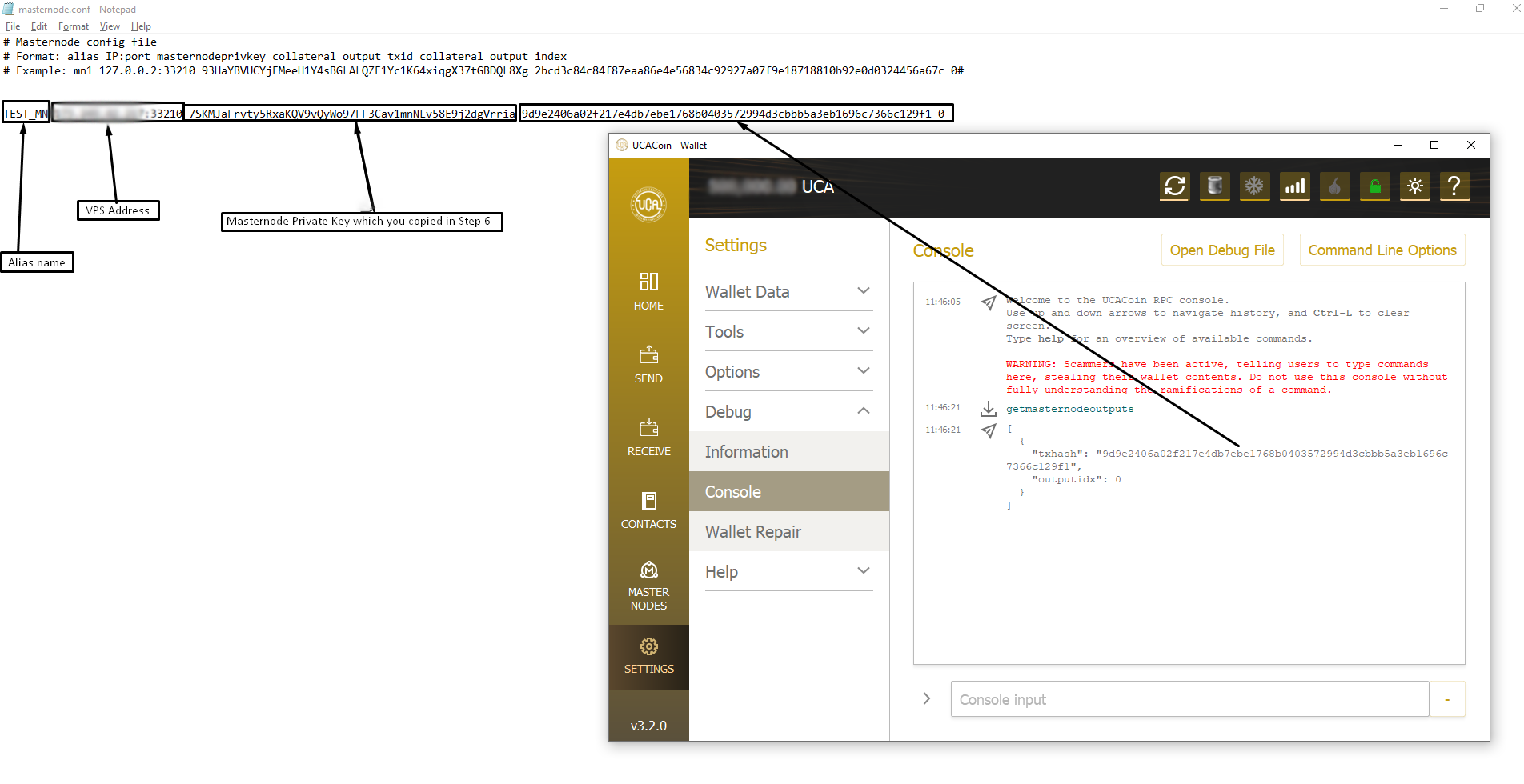Click the Console heading text
This screenshot has width=1524, height=784.
(944, 250)
